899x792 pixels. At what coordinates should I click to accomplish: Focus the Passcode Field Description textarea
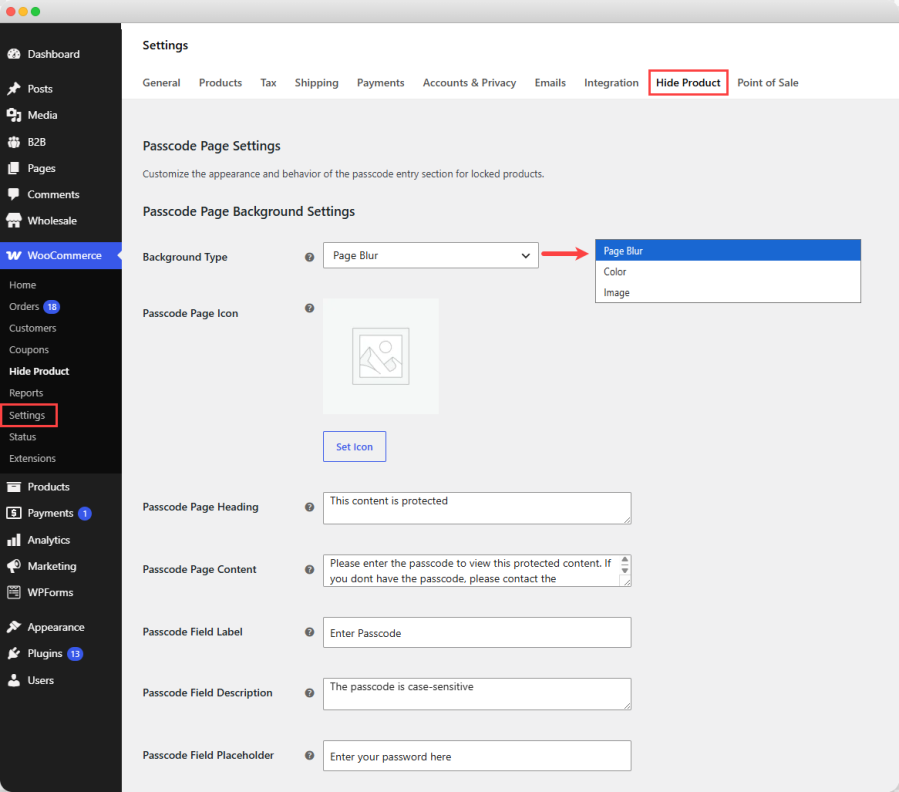click(x=477, y=694)
